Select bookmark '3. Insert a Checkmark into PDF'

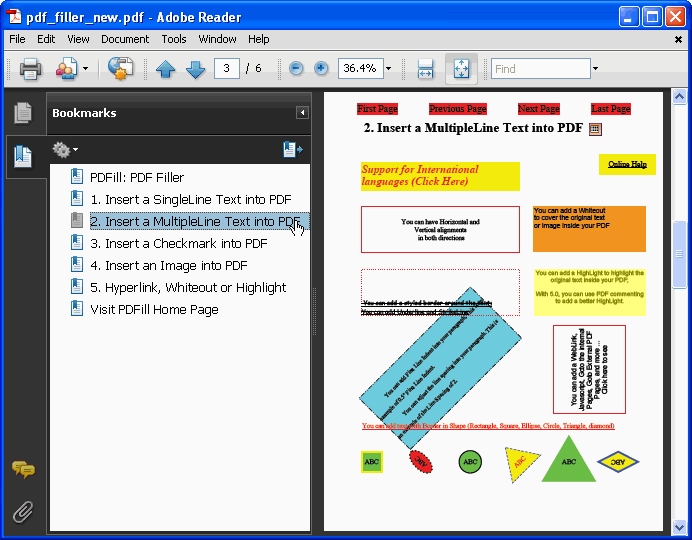(x=179, y=244)
